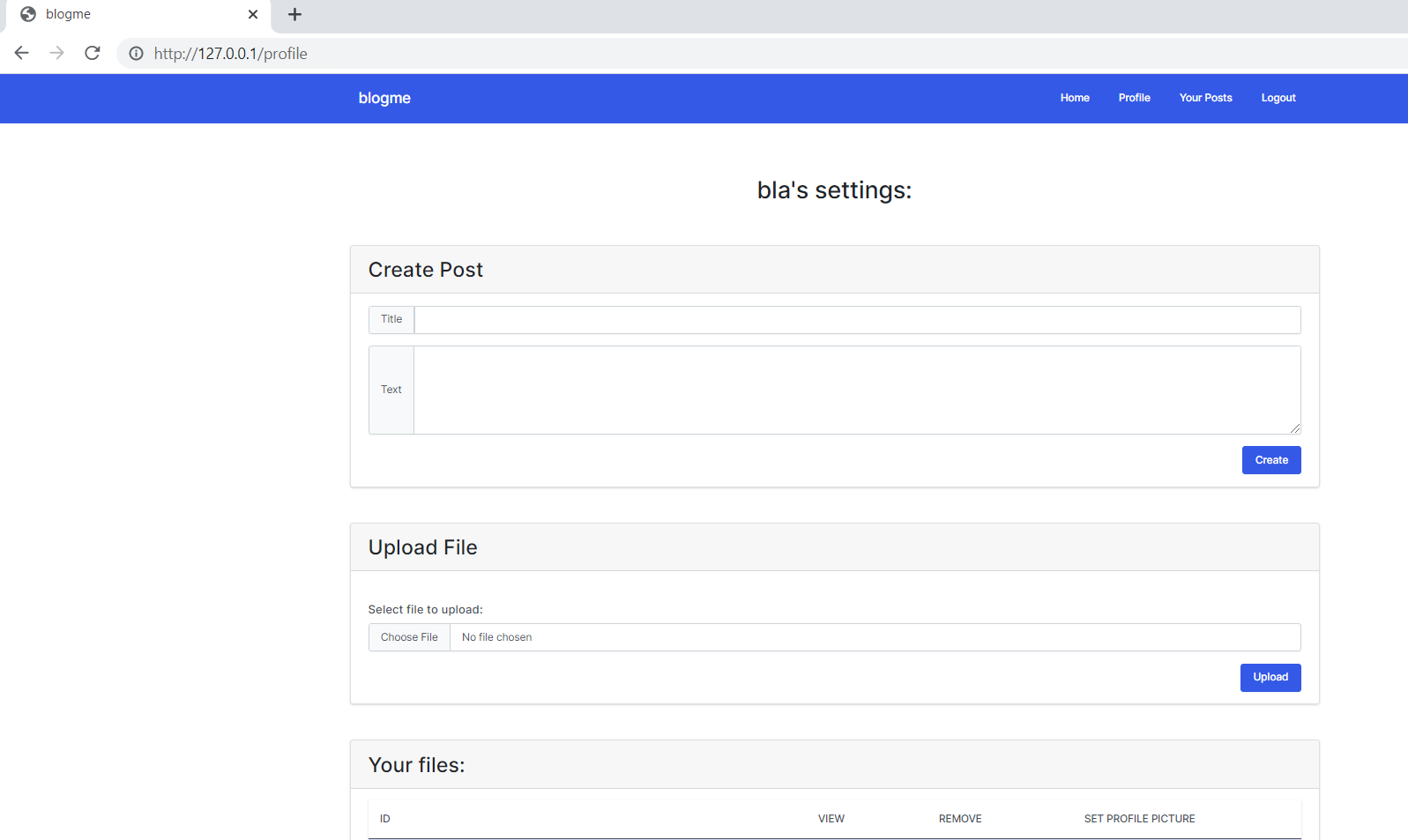Click the blogme brand logo
1408x840 pixels.
coord(384,98)
